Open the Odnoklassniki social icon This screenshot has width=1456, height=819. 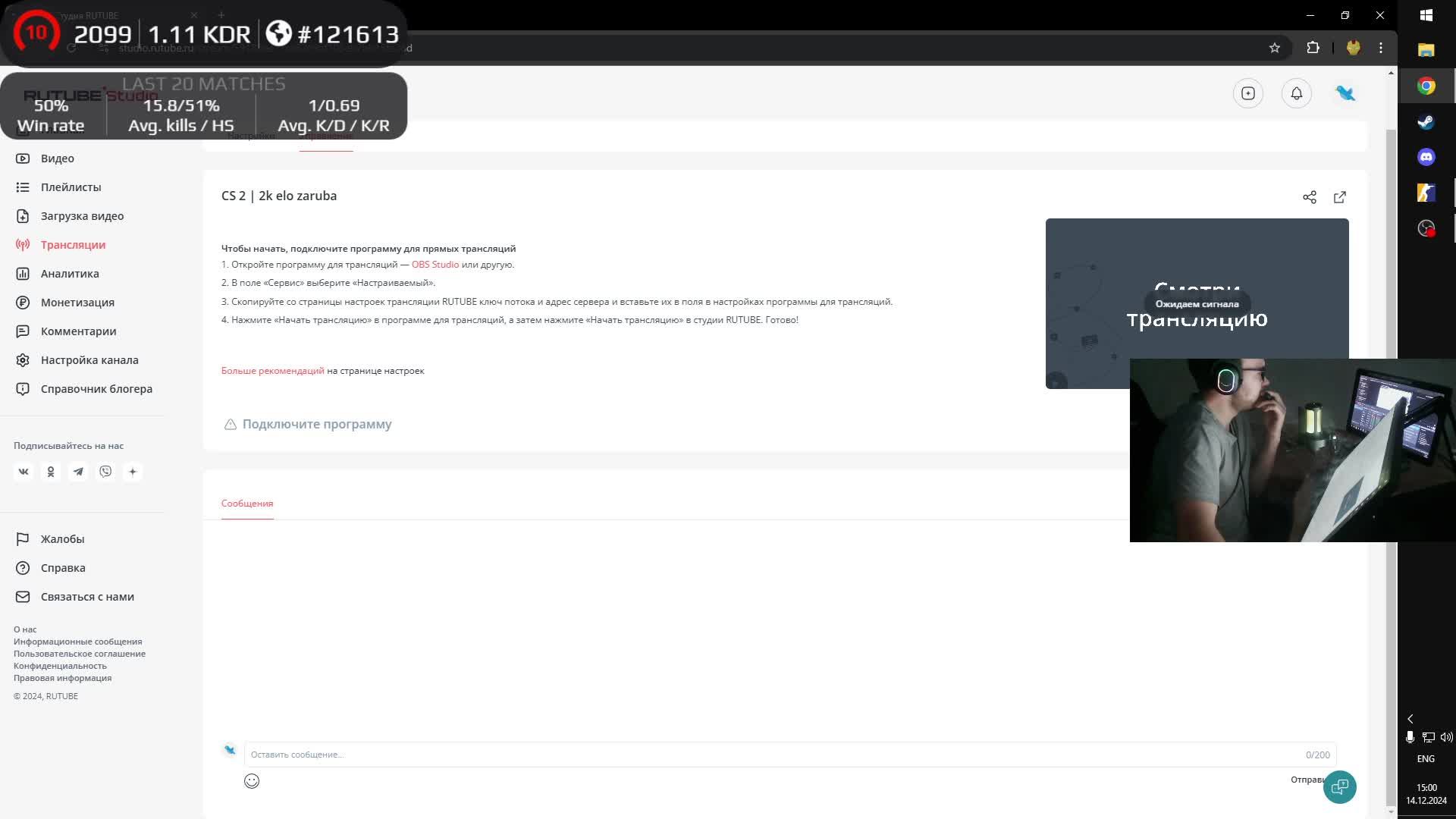click(51, 472)
